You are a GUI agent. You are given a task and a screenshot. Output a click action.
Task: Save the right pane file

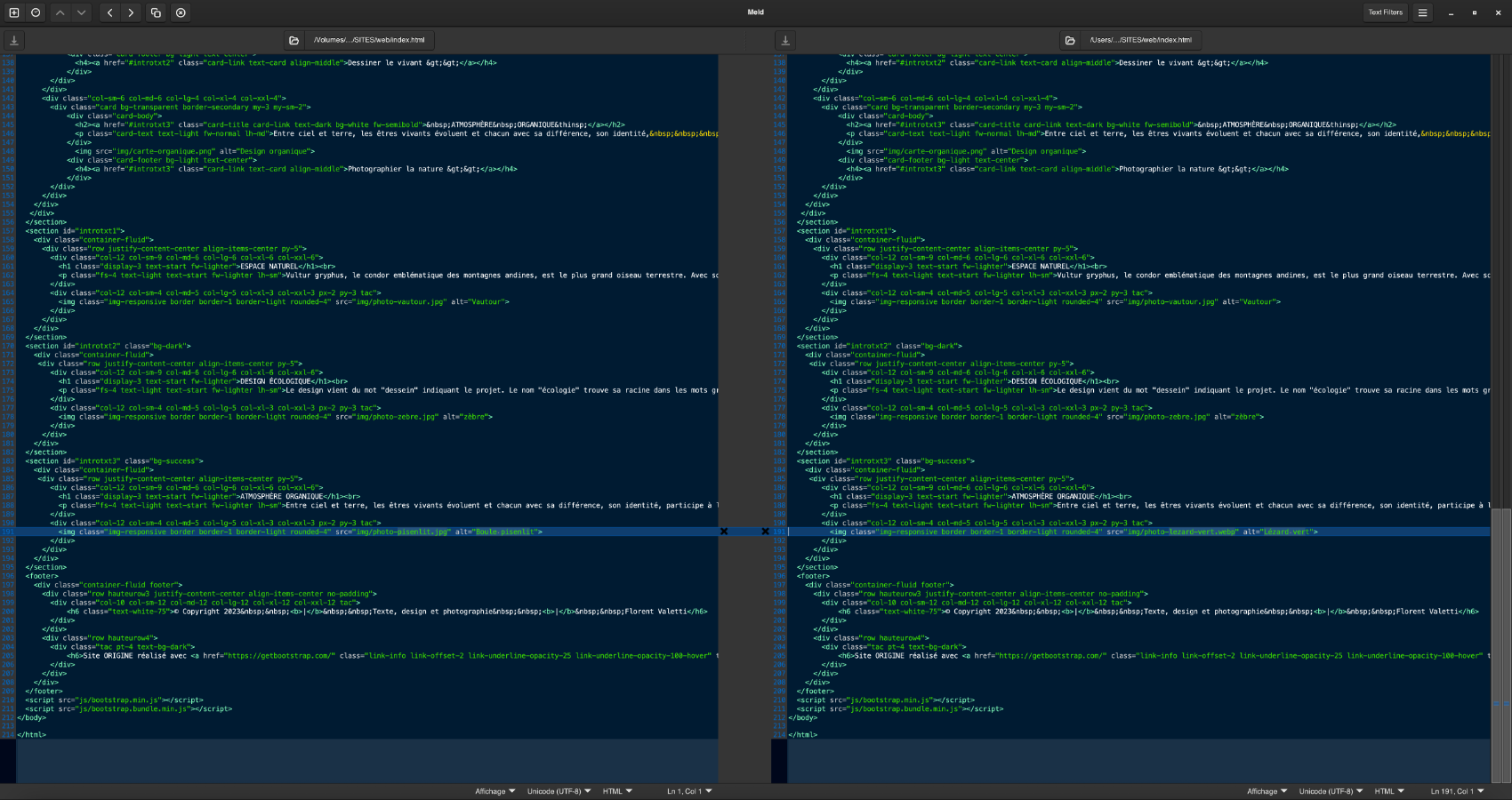[x=785, y=40]
